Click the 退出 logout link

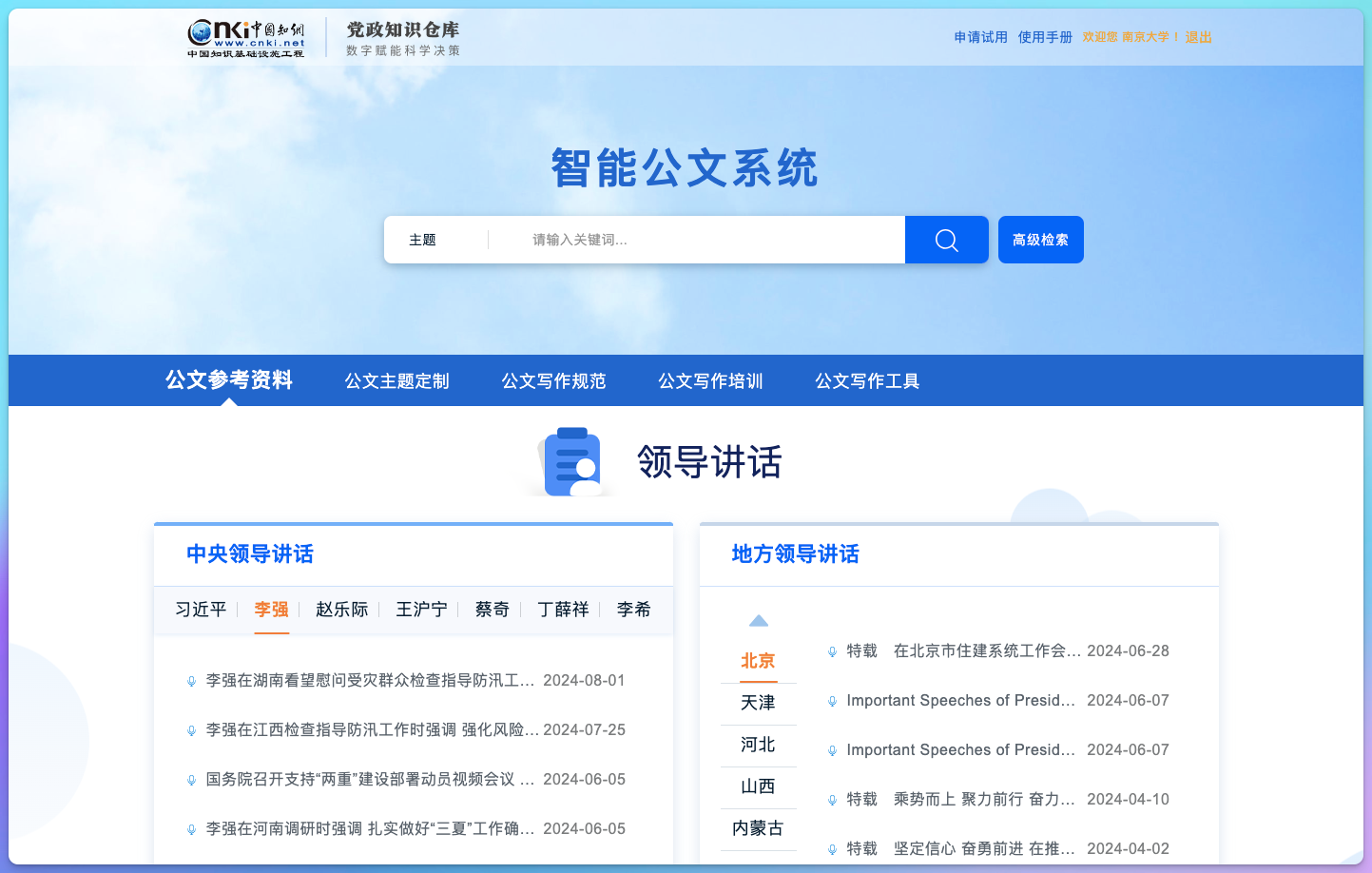coord(1197,37)
